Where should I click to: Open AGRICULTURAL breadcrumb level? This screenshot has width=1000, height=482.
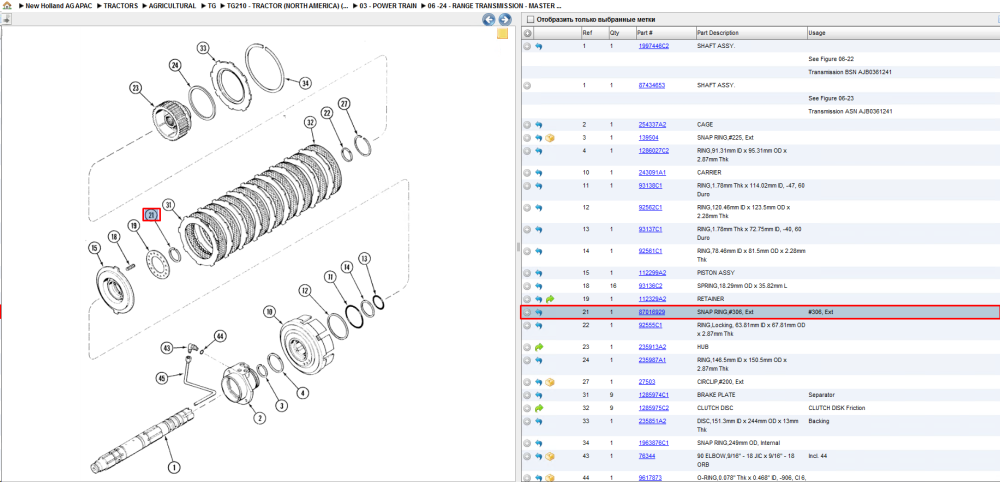point(172,5)
